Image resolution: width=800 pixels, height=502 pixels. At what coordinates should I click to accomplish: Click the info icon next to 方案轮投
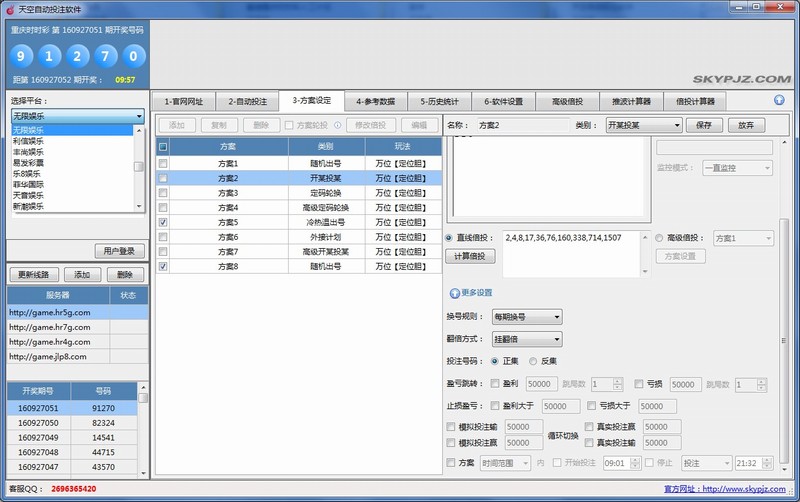click(337, 126)
